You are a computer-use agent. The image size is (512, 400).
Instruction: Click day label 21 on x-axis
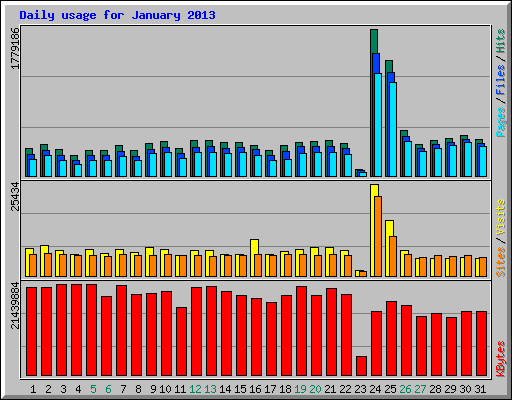(330, 389)
